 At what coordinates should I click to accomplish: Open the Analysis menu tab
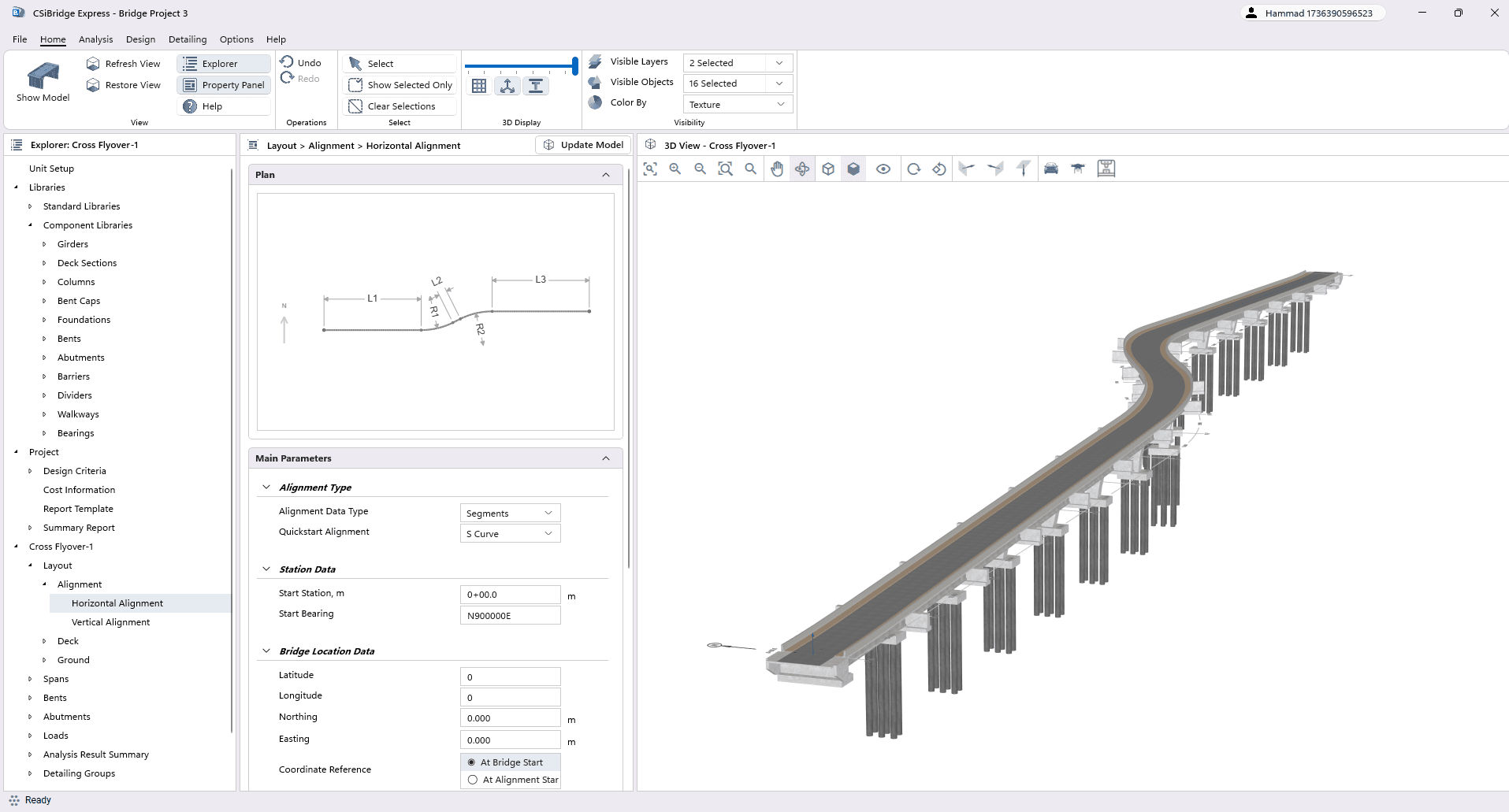pos(95,39)
